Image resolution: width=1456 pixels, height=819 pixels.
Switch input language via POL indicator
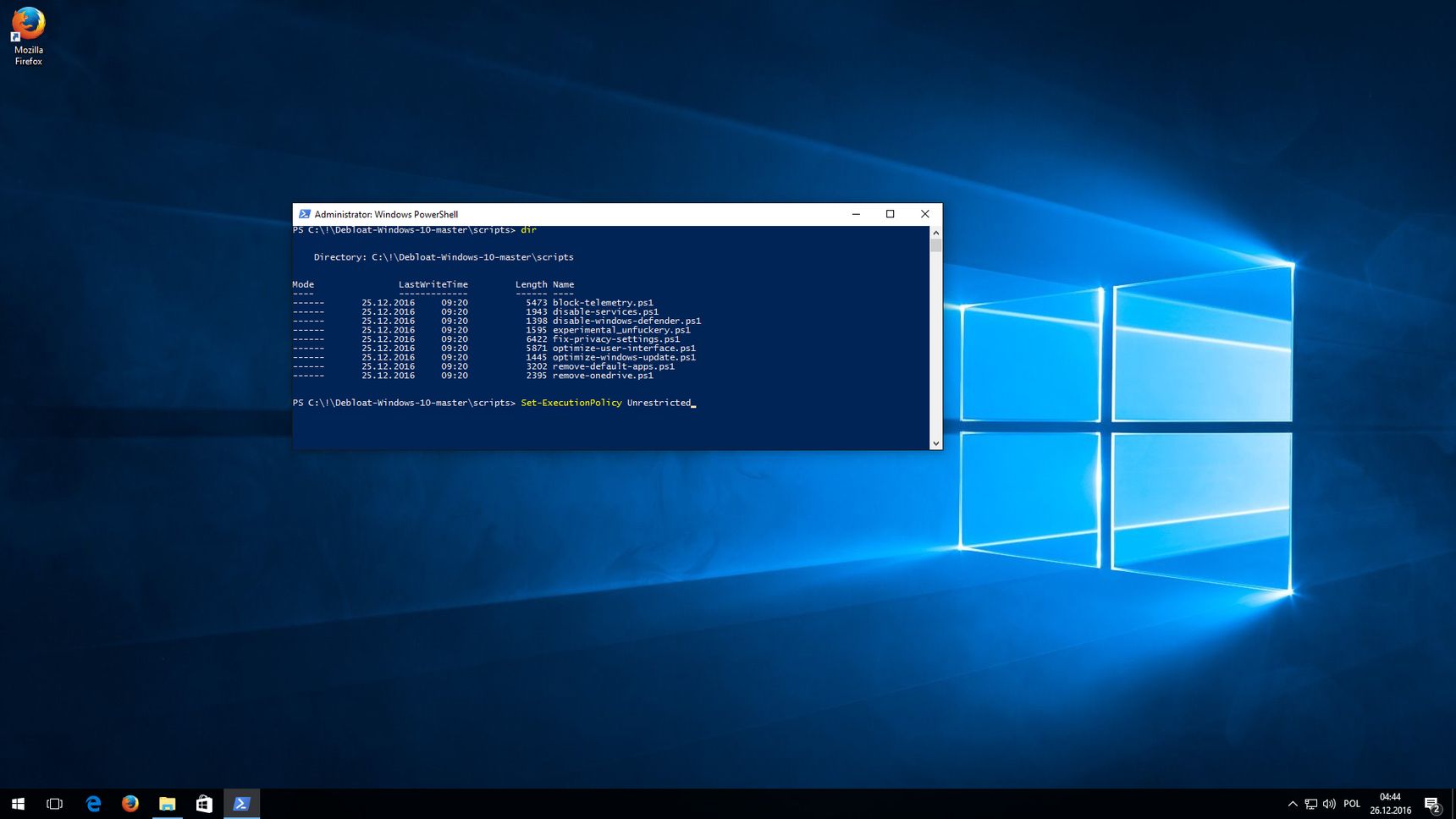coord(1352,804)
